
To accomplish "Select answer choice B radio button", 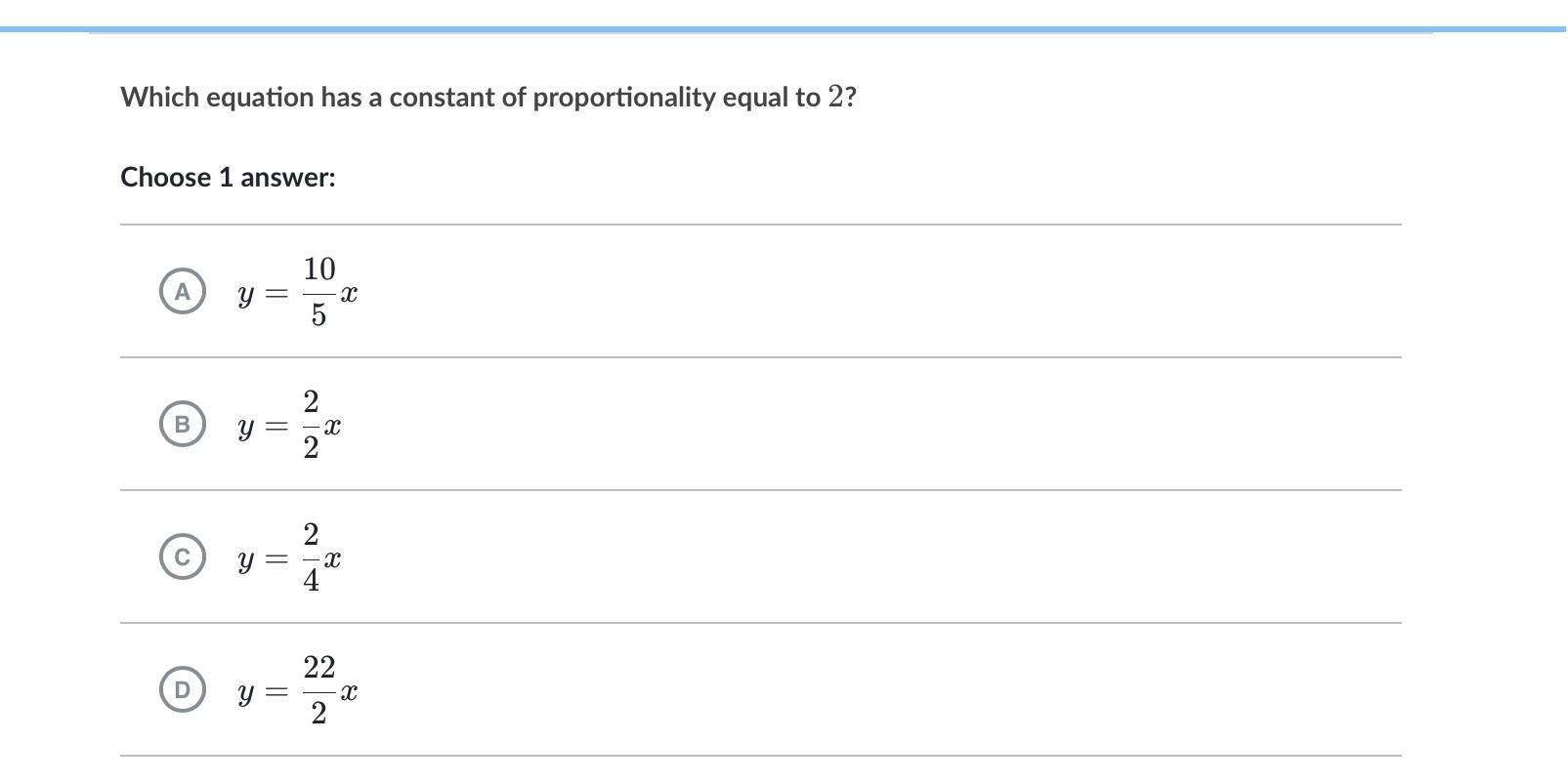I will [x=182, y=424].
